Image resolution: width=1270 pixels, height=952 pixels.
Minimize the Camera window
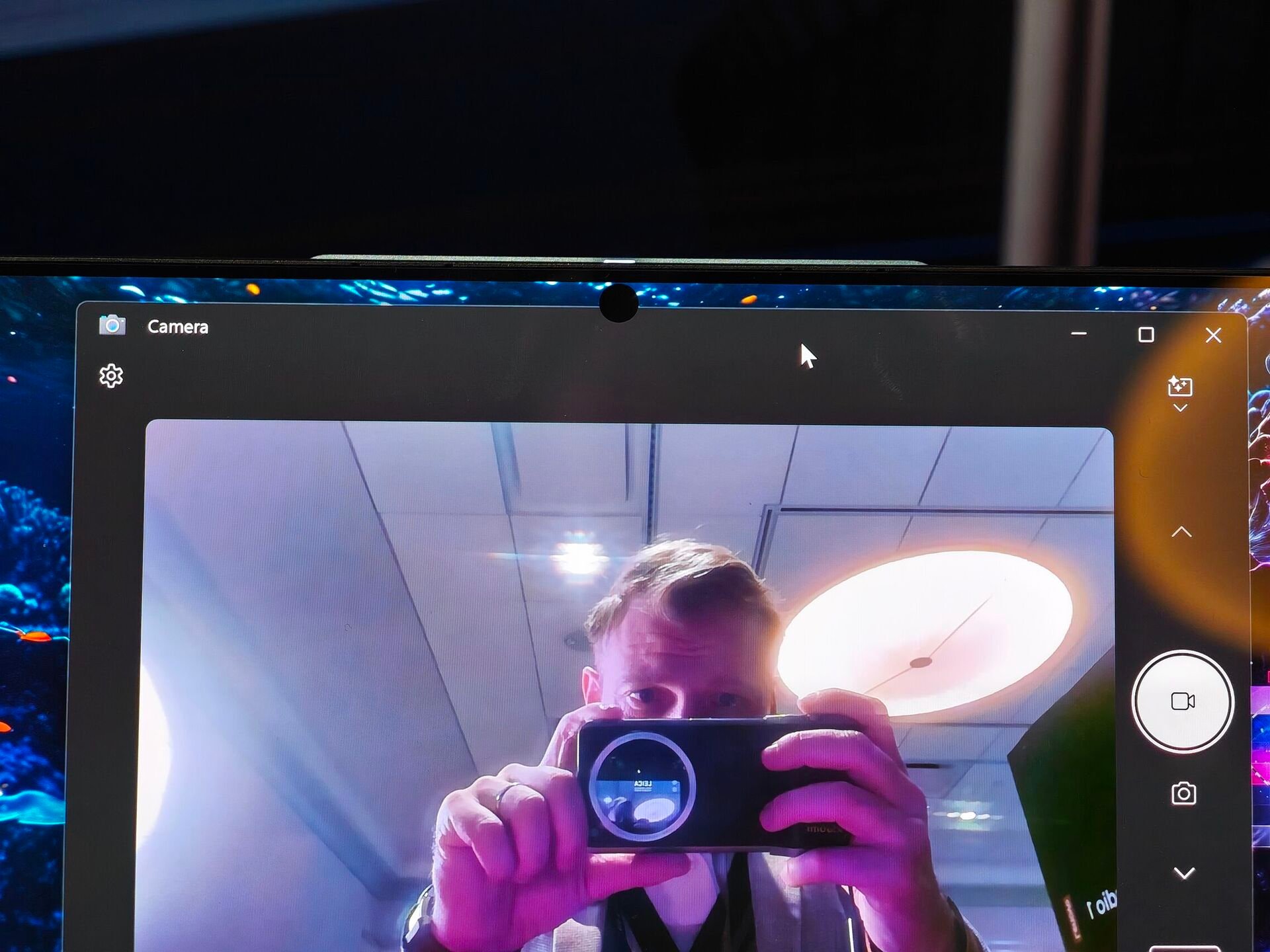[x=1079, y=333]
